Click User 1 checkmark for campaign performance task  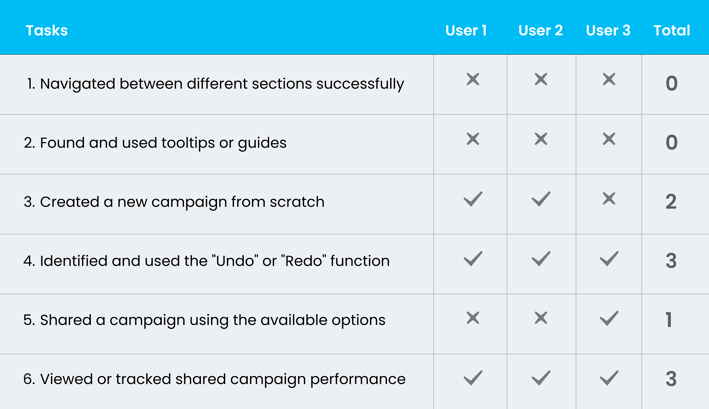[473, 378]
